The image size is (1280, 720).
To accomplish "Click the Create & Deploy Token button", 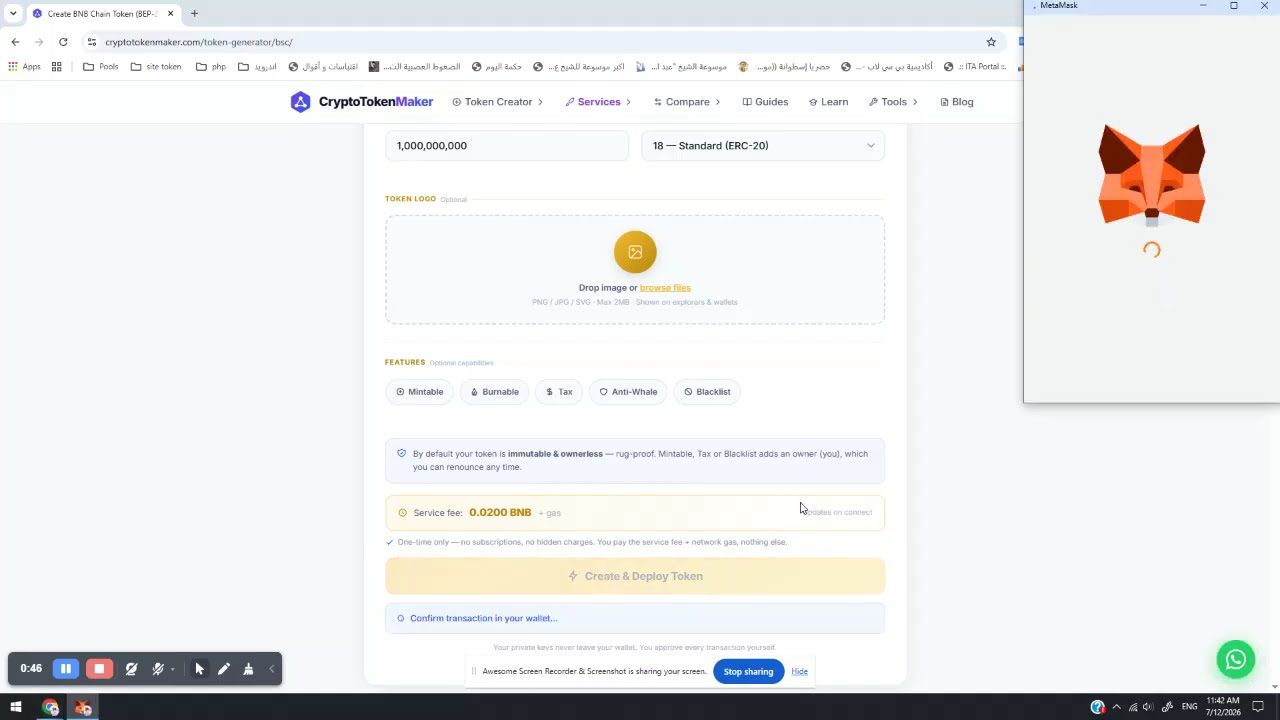I will [x=635, y=576].
